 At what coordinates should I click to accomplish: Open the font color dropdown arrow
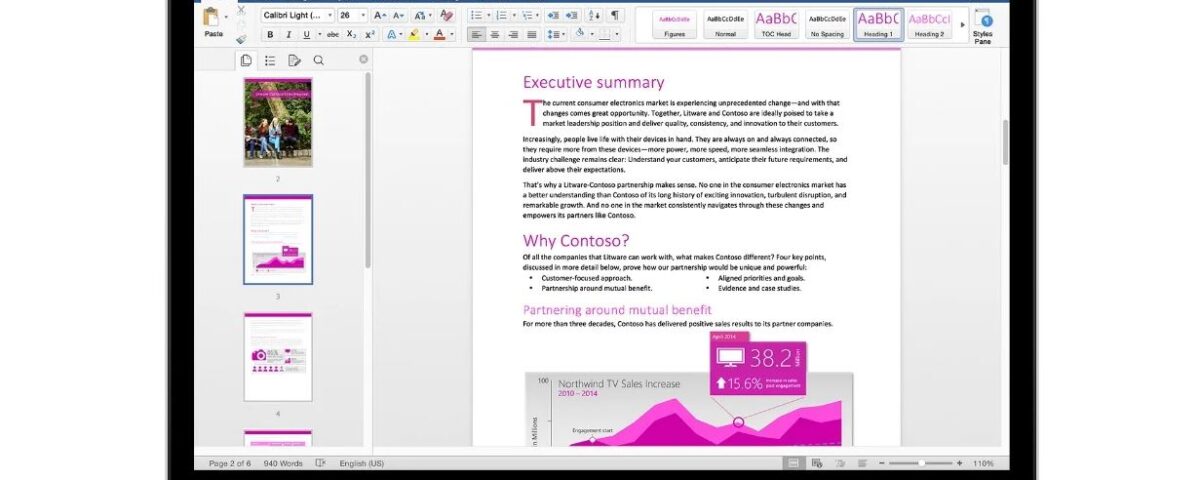(x=451, y=35)
